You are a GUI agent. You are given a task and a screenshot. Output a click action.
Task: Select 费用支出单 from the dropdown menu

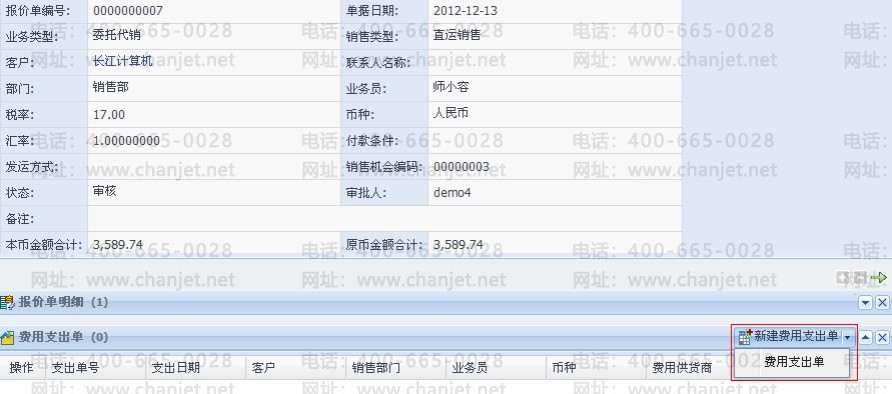tap(794, 362)
